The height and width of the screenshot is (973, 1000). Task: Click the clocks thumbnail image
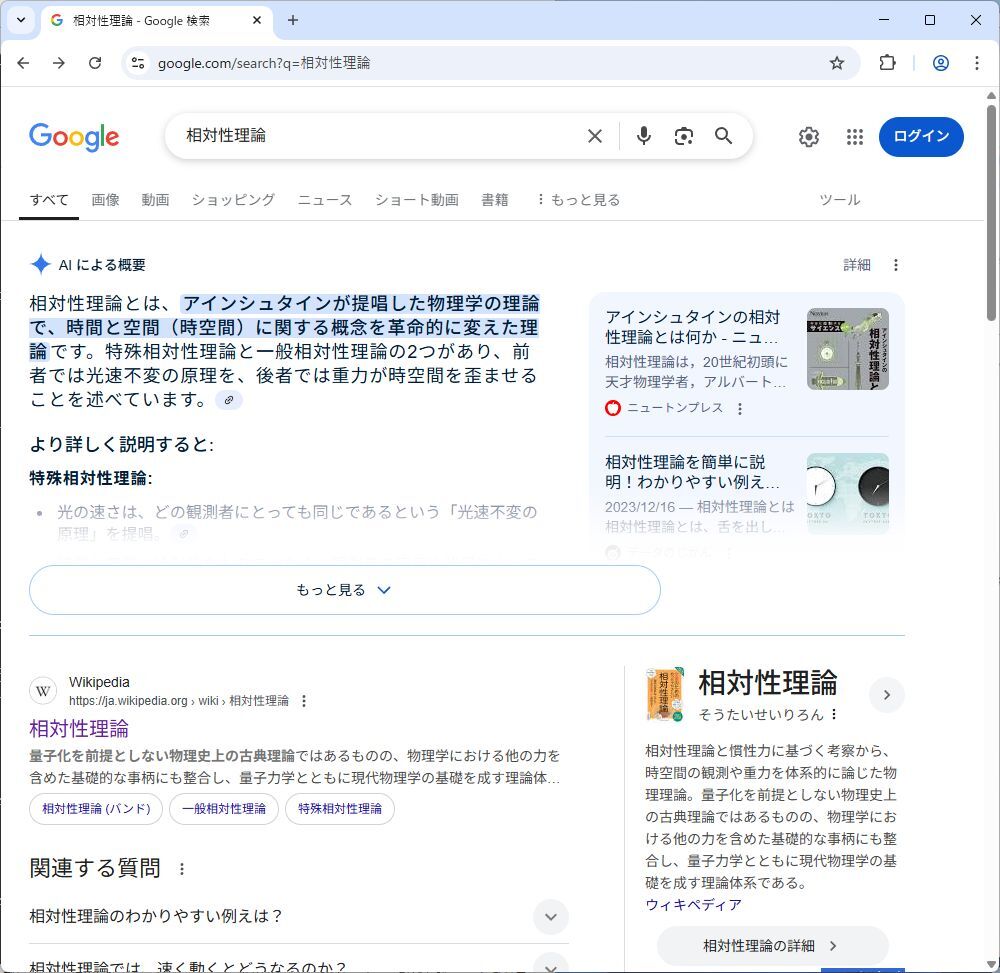click(x=848, y=493)
